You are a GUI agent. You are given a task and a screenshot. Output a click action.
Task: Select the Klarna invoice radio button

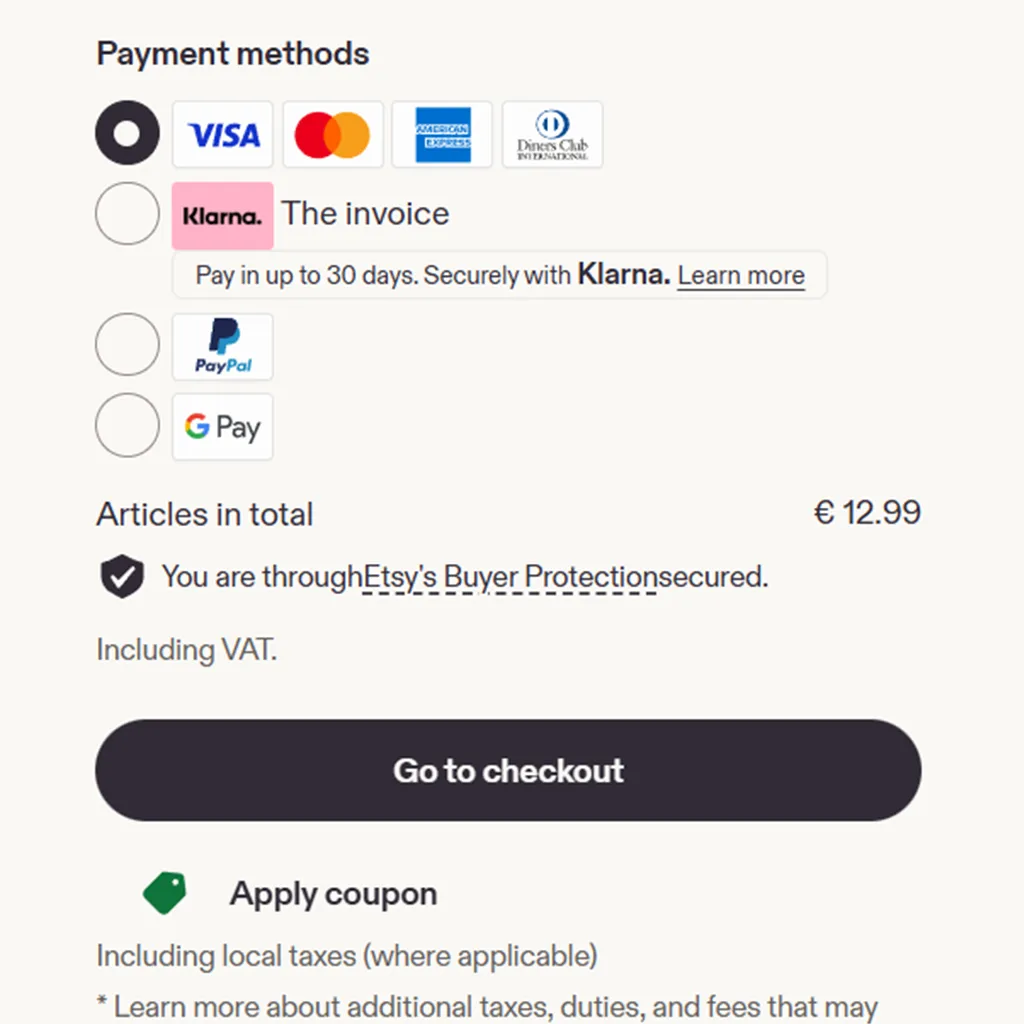127,214
